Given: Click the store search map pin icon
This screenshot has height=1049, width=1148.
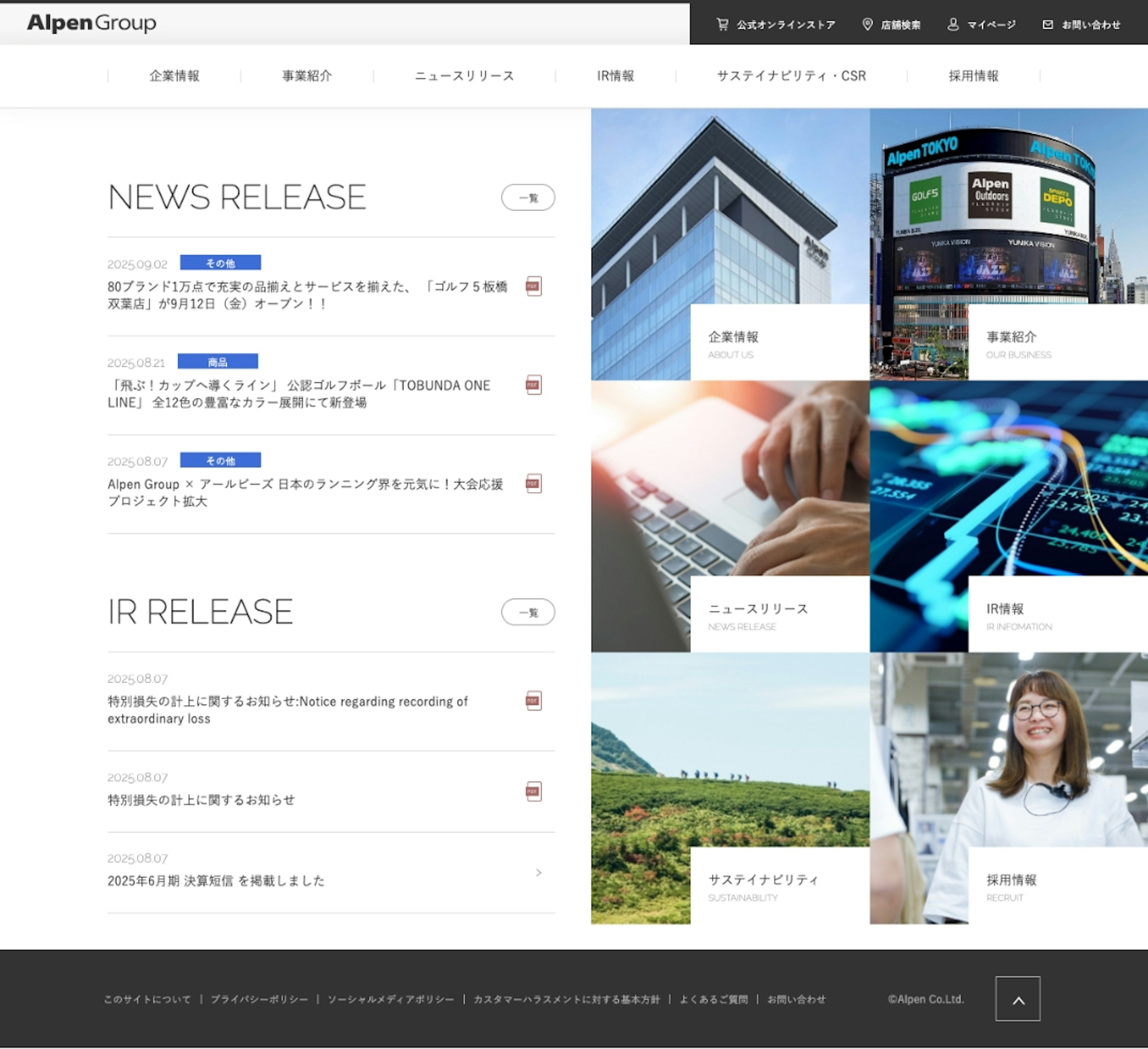Looking at the screenshot, I should [x=867, y=25].
